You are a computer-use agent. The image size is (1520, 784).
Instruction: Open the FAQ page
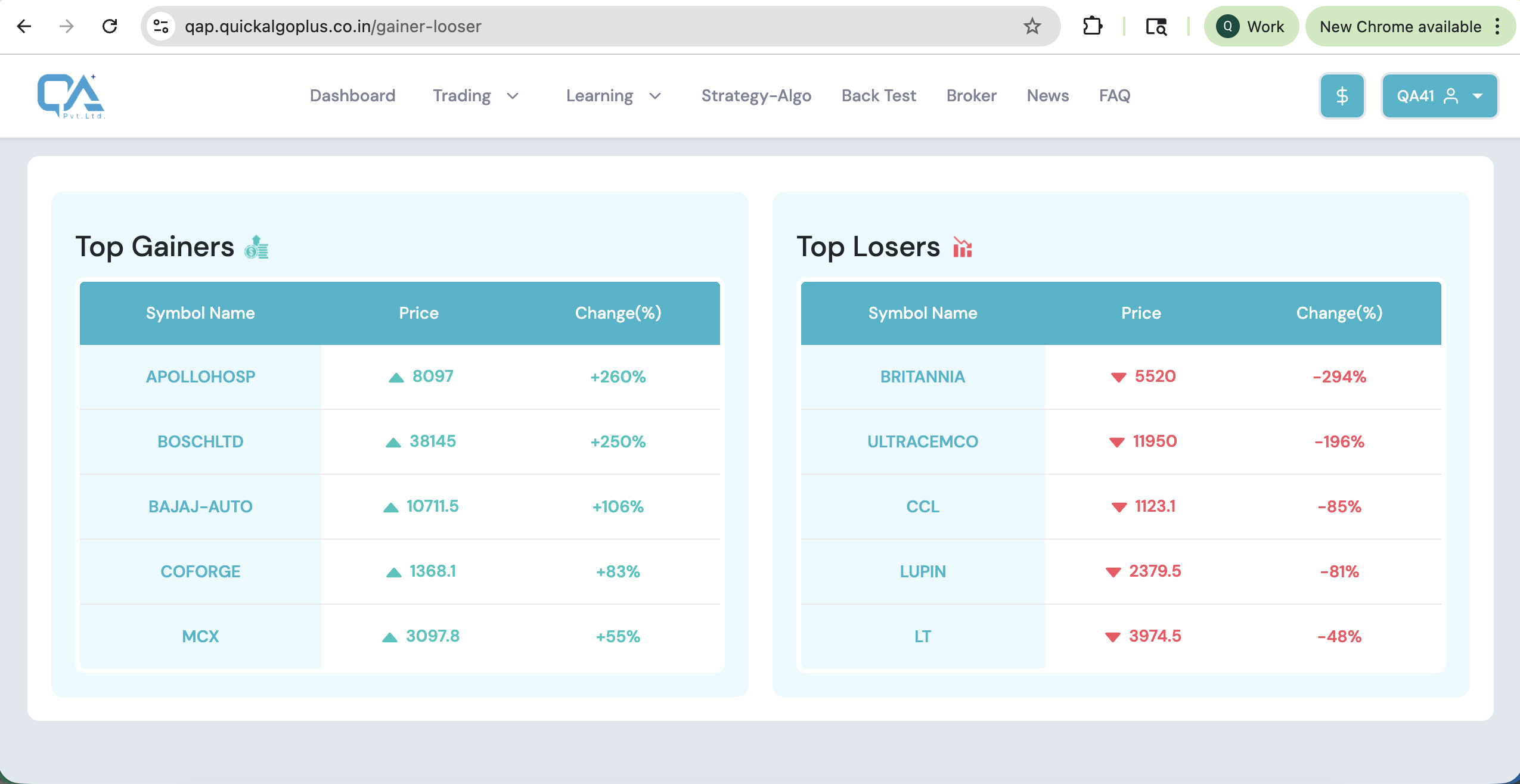point(1115,96)
